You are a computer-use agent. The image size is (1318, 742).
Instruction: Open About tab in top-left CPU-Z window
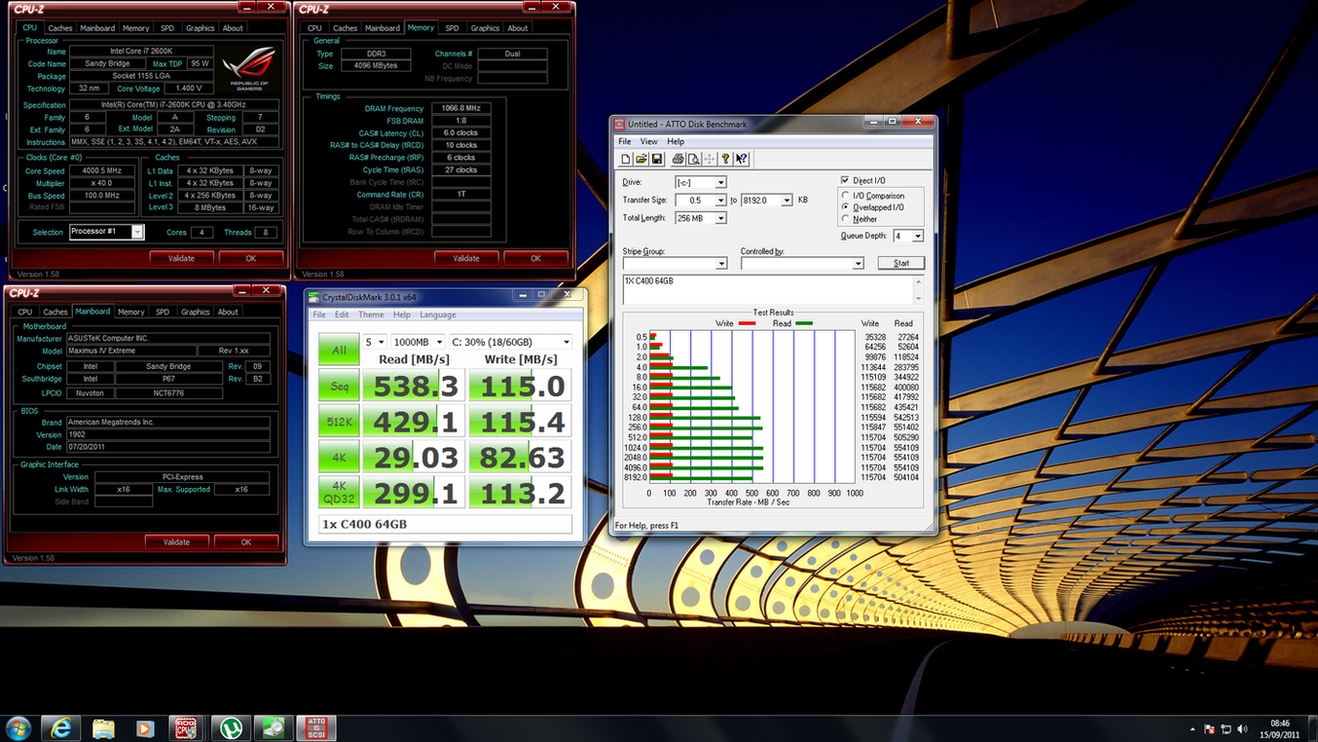coord(233,28)
